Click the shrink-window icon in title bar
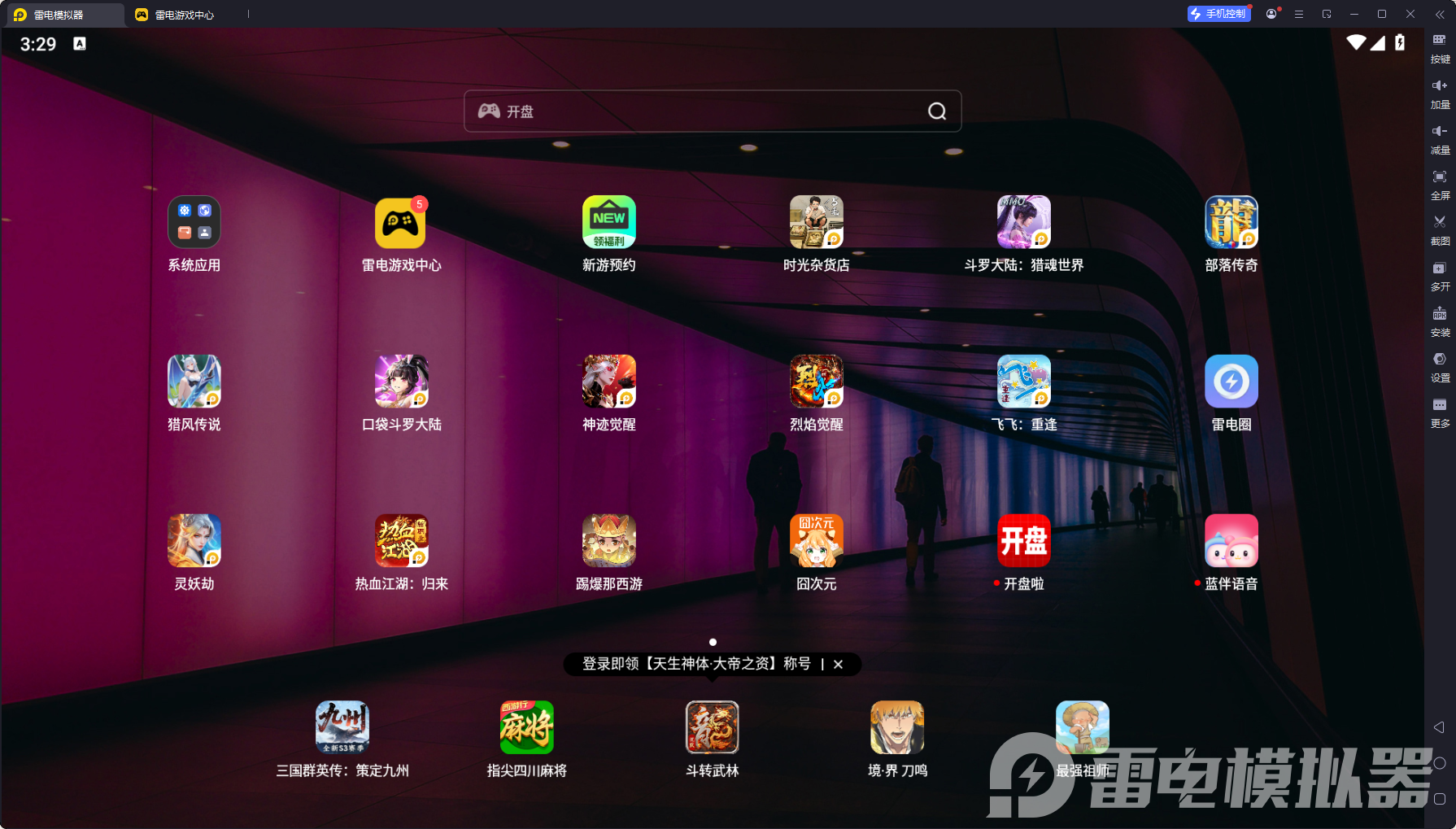The width and height of the screenshot is (1456, 829). tap(1327, 14)
